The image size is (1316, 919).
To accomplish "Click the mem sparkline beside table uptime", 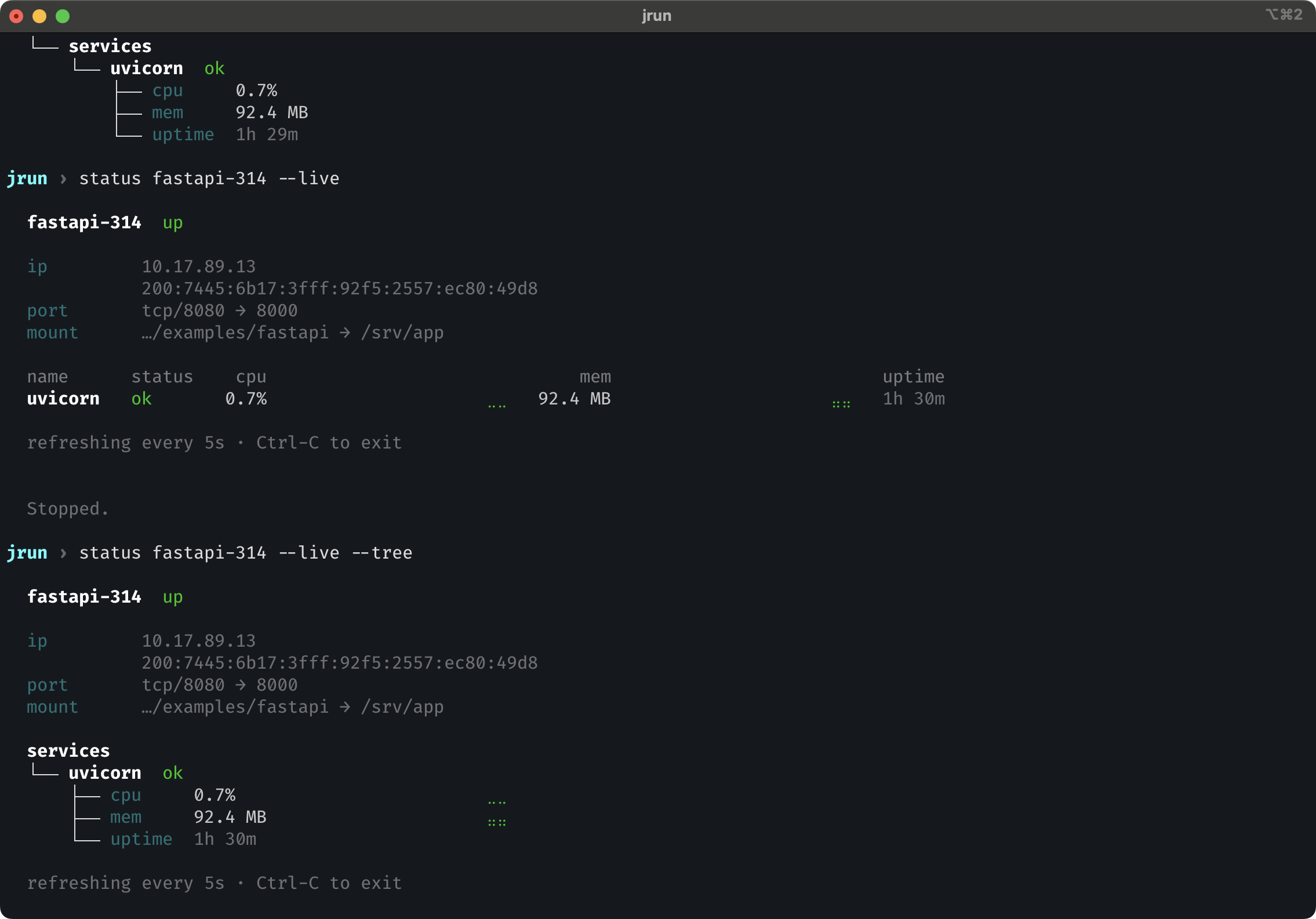I will (841, 404).
